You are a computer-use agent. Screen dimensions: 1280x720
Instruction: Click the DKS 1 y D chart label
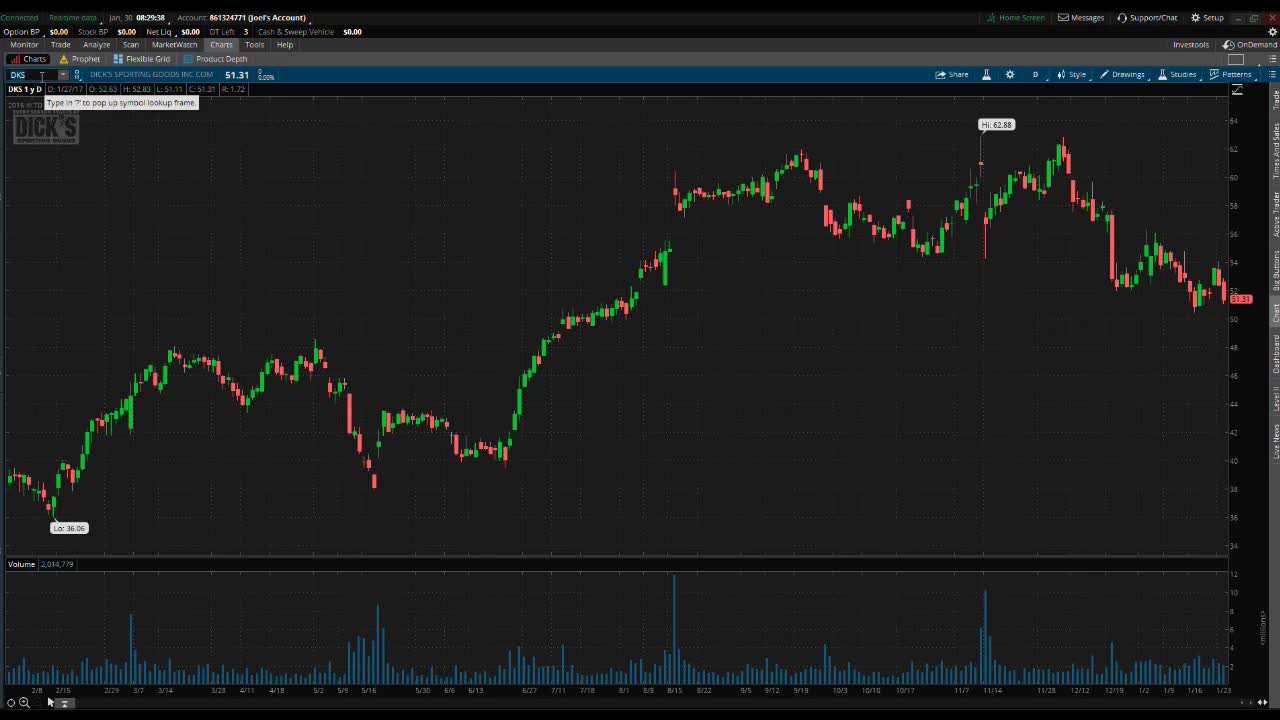click(25, 89)
